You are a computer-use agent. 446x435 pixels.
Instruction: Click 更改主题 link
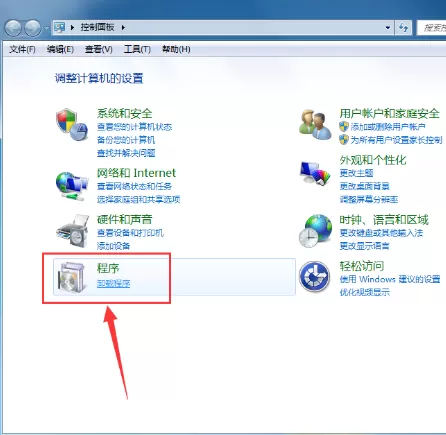356,173
